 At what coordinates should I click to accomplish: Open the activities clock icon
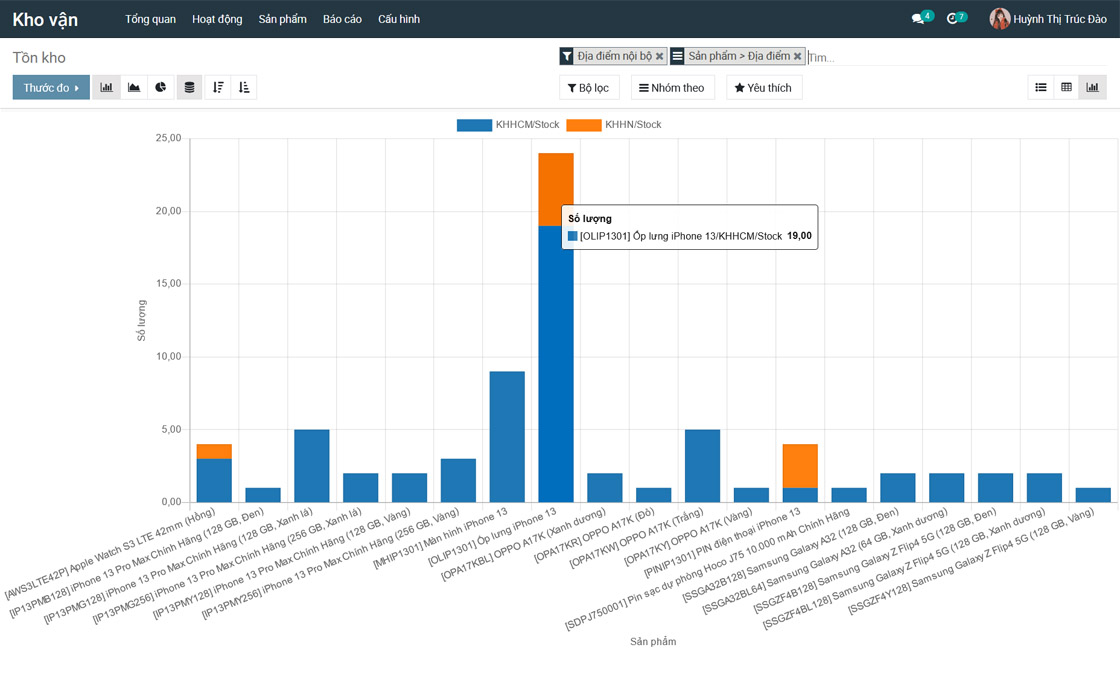pos(952,19)
